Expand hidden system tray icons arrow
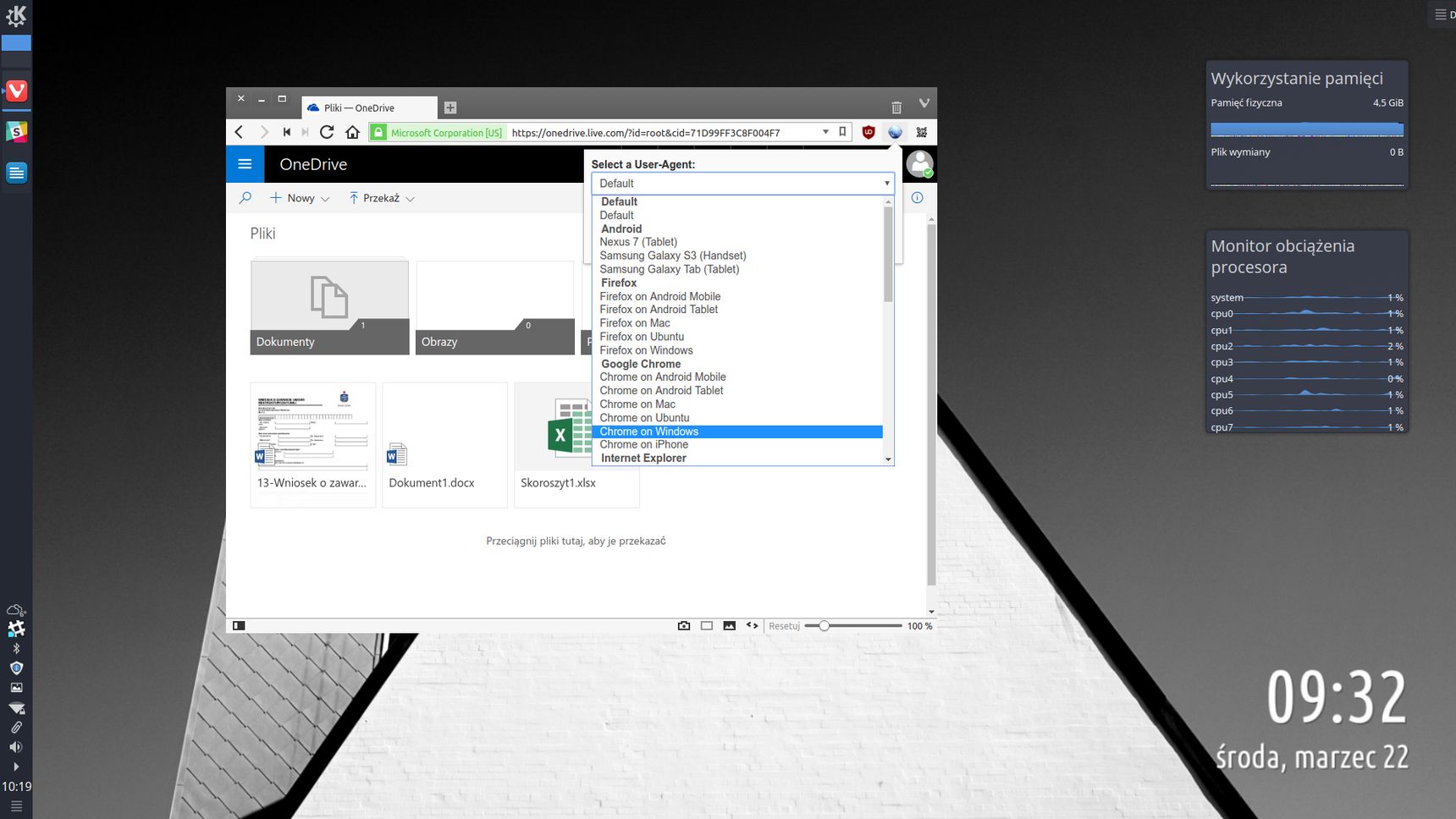 (x=16, y=767)
